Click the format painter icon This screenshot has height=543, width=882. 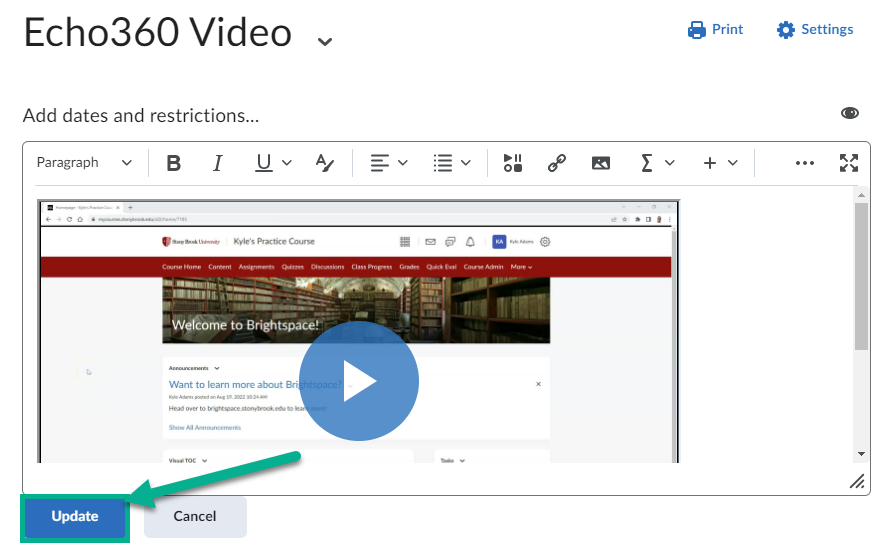[325, 163]
